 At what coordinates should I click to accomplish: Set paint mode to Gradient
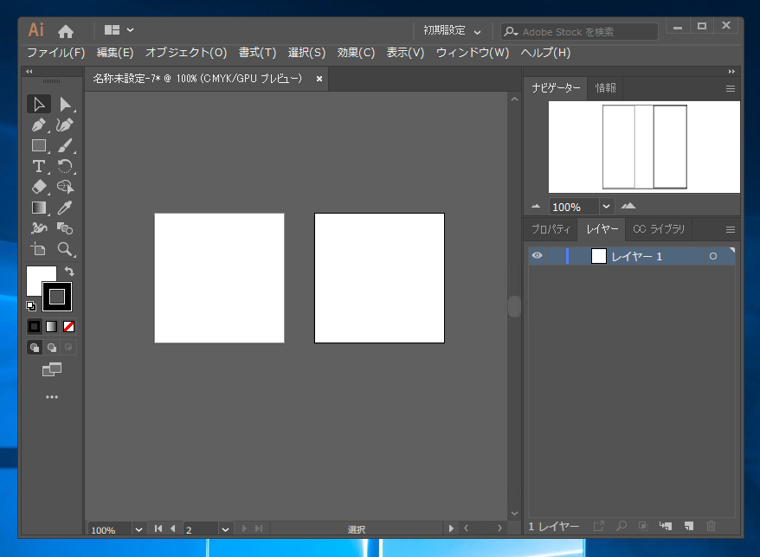click(x=51, y=326)
